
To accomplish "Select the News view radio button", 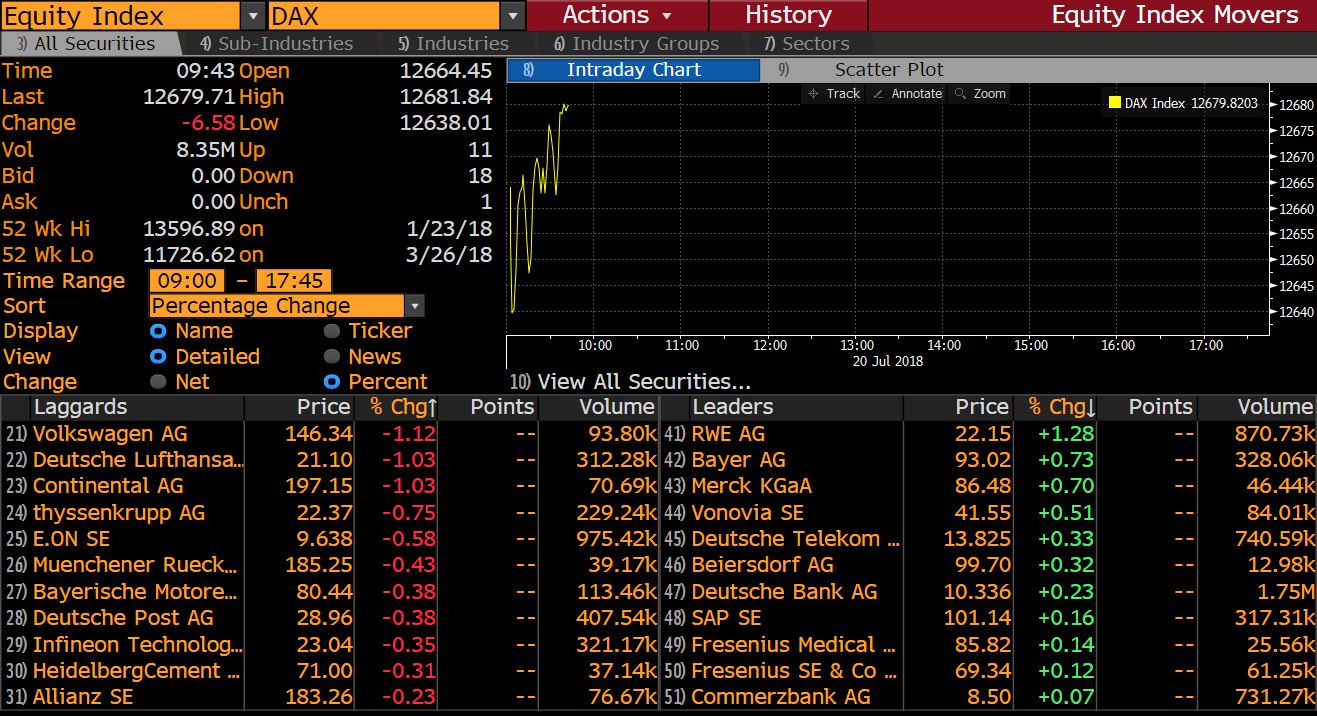I will pyautogui.click(x=331, y=357).
